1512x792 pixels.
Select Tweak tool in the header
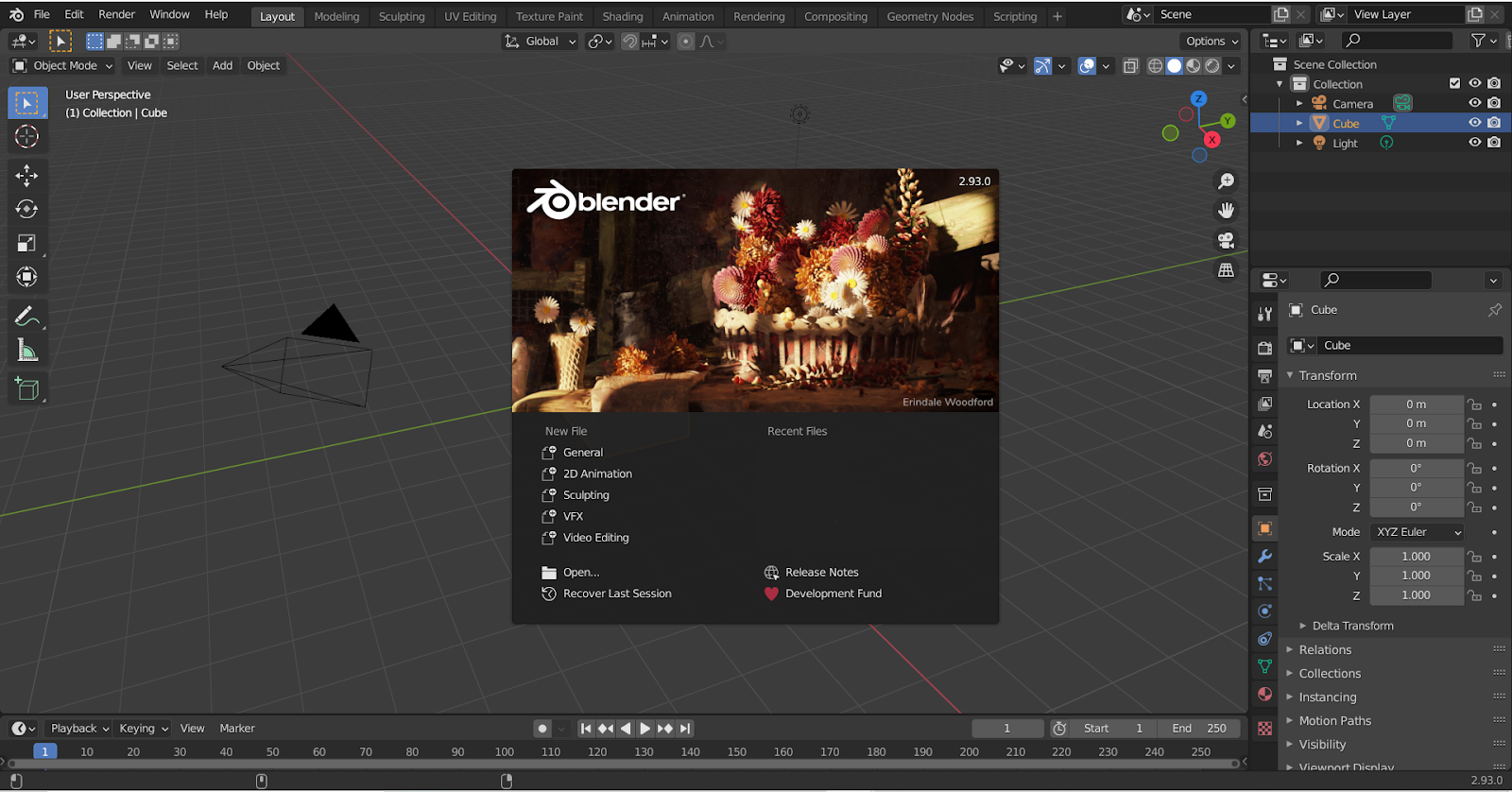(x=60, y=41)
